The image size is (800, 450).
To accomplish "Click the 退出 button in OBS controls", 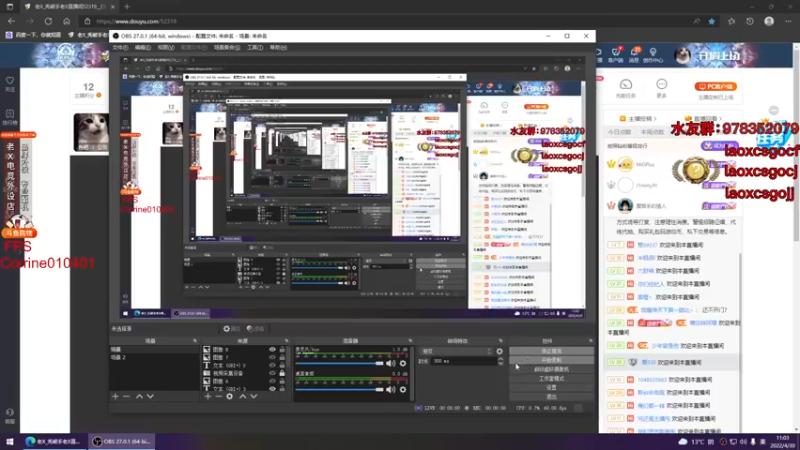I will point(552,397).
